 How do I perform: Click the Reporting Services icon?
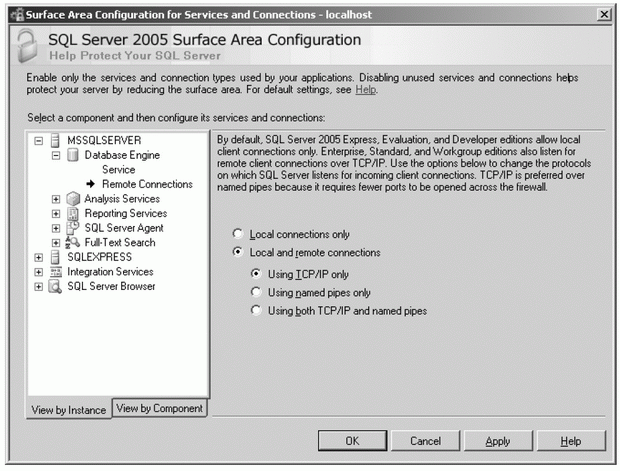pyautogui.click(x=72, y=213)
